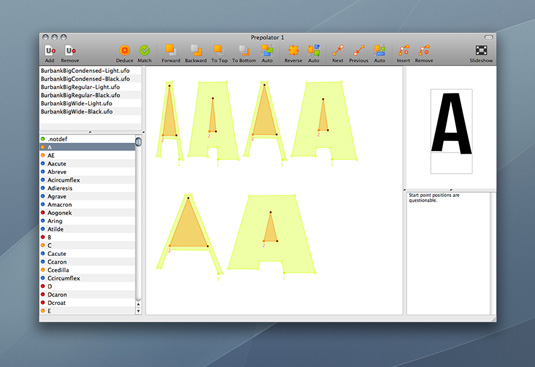This screenshot has width=535, height=367.
Task: Select the .notdef glyph
Action: tap(87, 139)
